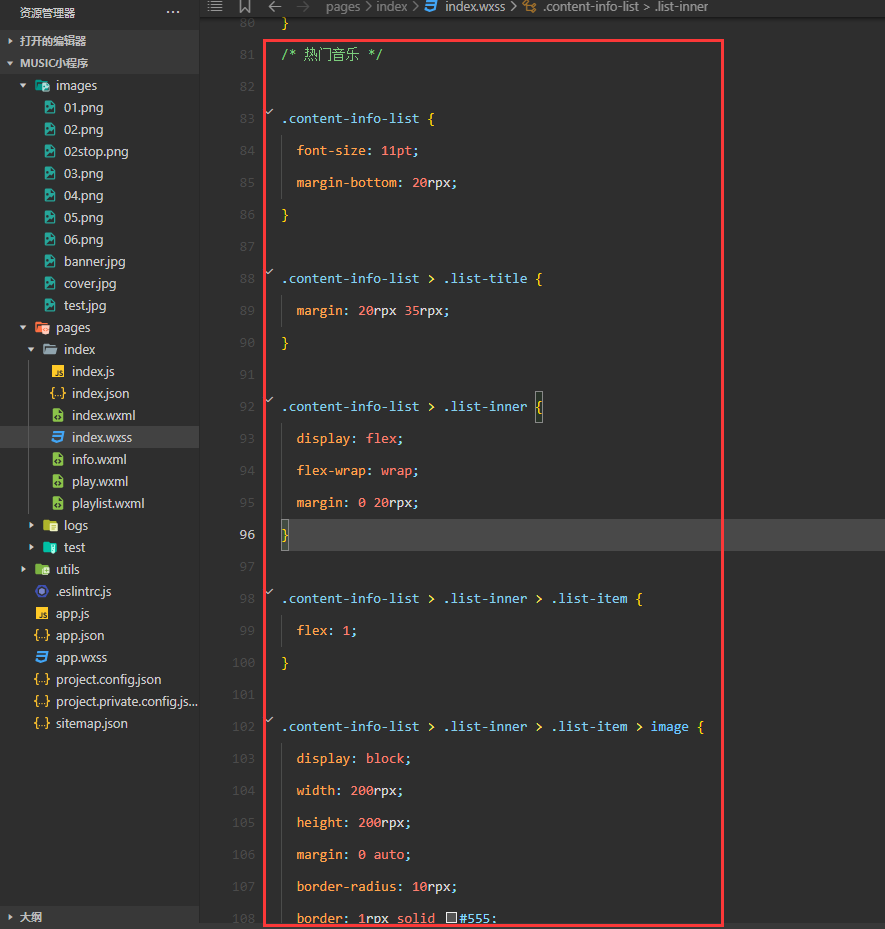Fold the .list-item image rule at line 102
The width and height of the screenshot is (885, 929).
tap(270, 719)
